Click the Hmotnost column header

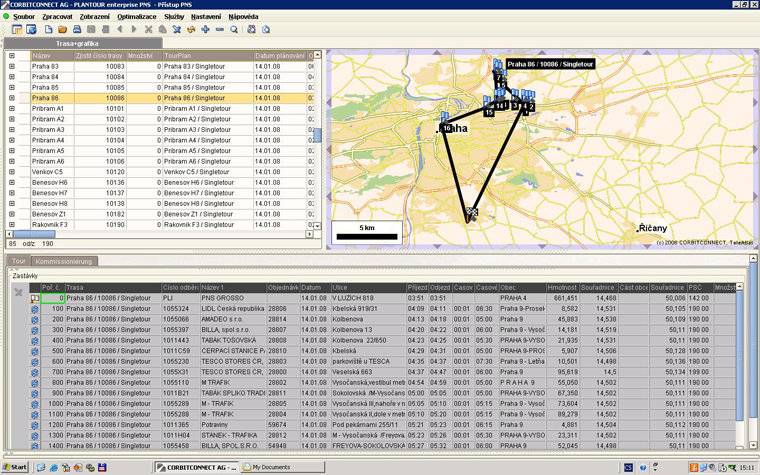[x=562, y=287]
